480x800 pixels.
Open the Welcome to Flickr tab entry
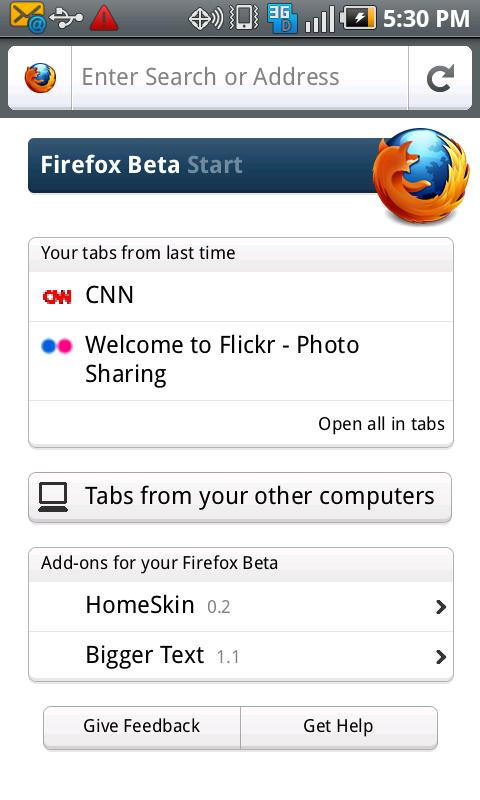tap(241, 361)
